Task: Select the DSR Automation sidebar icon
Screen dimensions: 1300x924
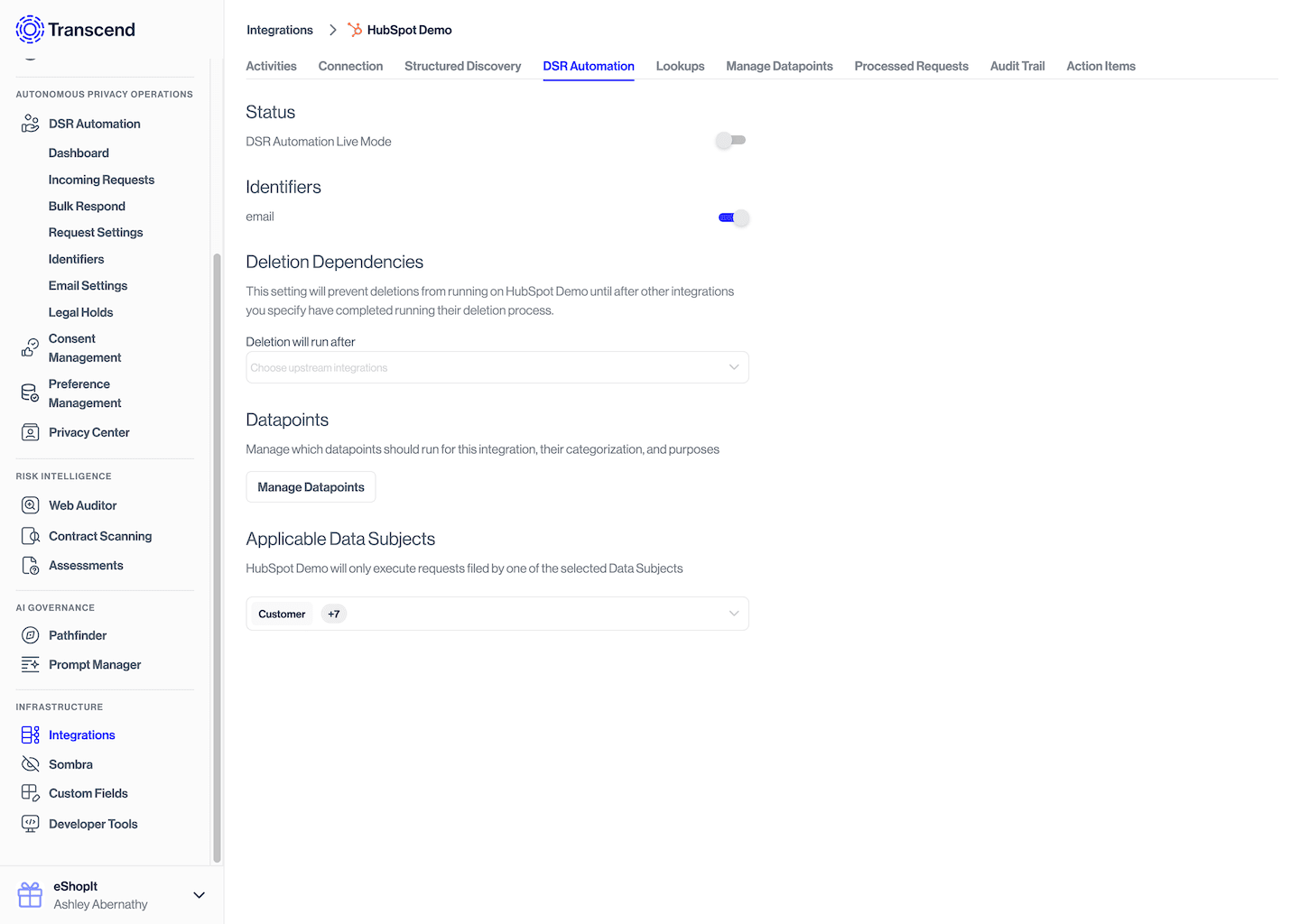Action: 29,123
